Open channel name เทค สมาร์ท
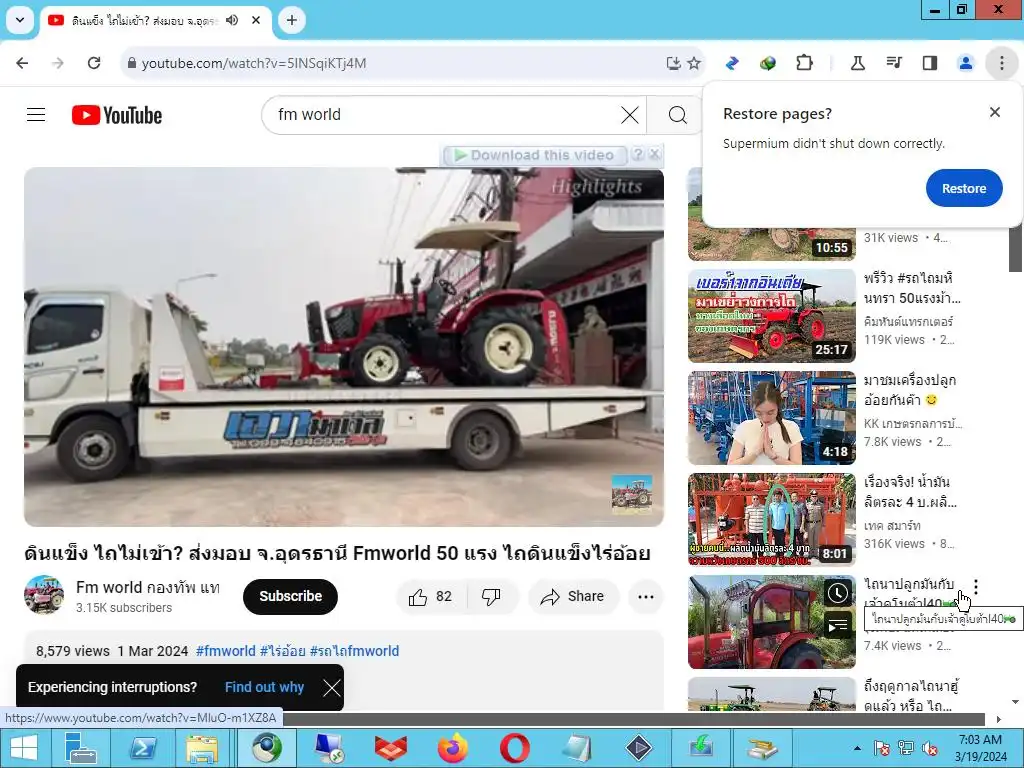Viewport: 1024px width, 768px height. pyautogui.click(x=892, y=525)
